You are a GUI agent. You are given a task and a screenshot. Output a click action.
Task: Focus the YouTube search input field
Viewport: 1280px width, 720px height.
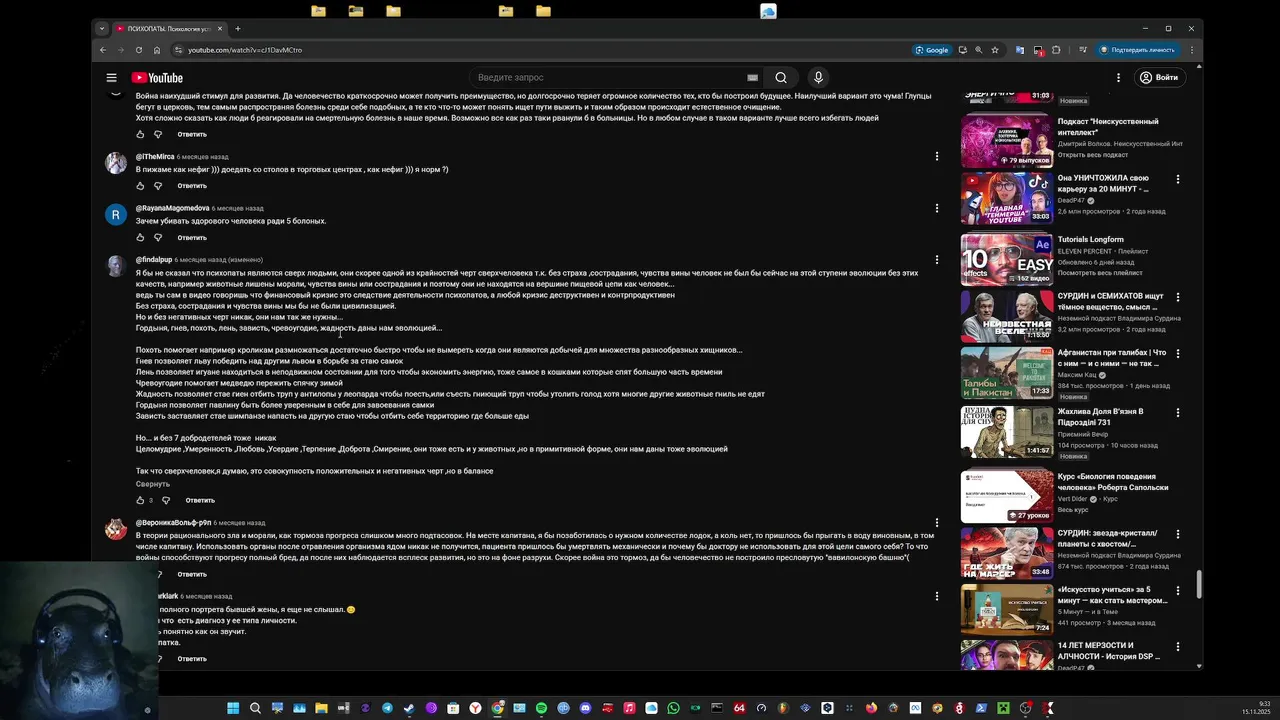[608, 77]
